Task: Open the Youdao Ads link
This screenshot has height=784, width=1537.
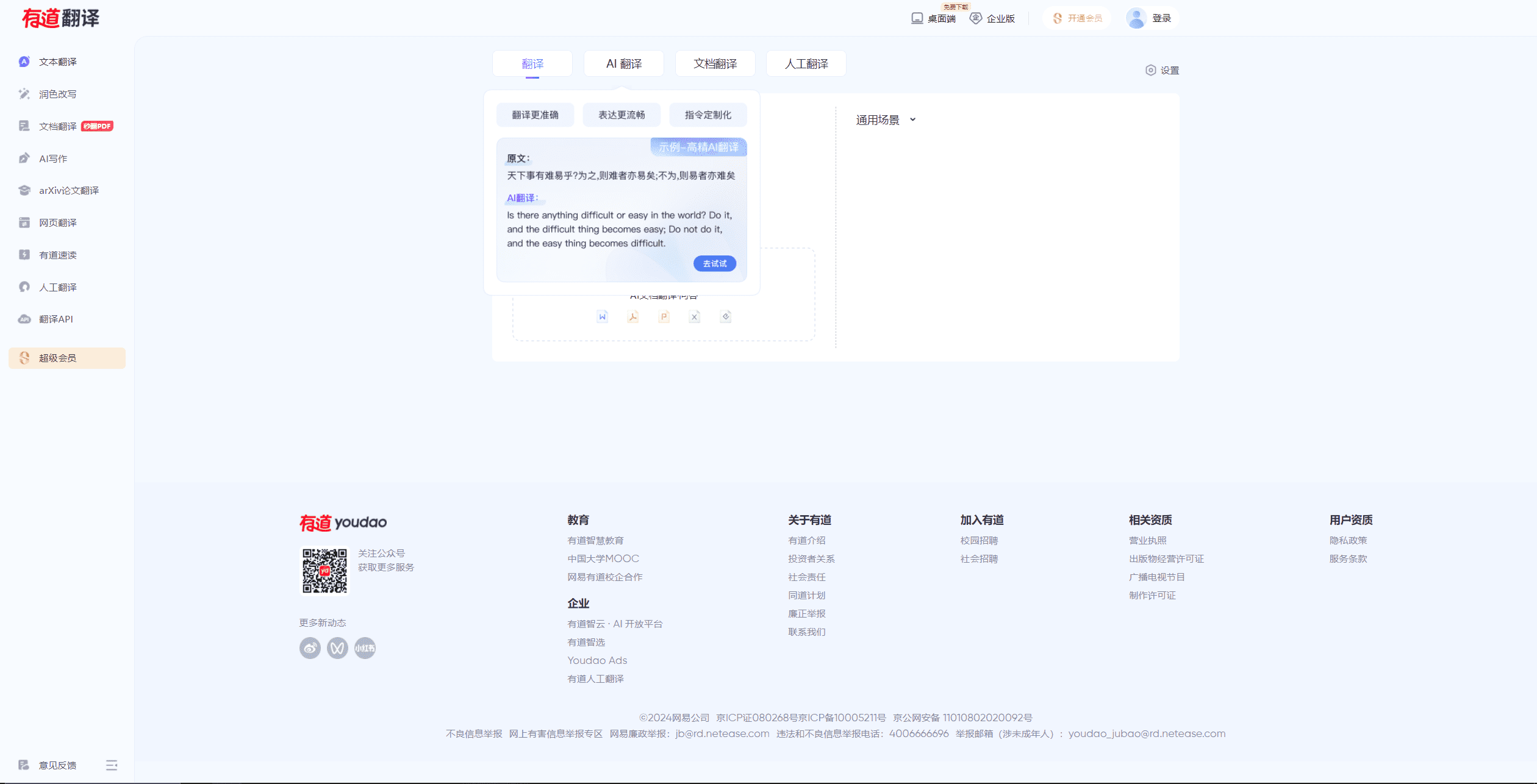Action: point(597,660)
